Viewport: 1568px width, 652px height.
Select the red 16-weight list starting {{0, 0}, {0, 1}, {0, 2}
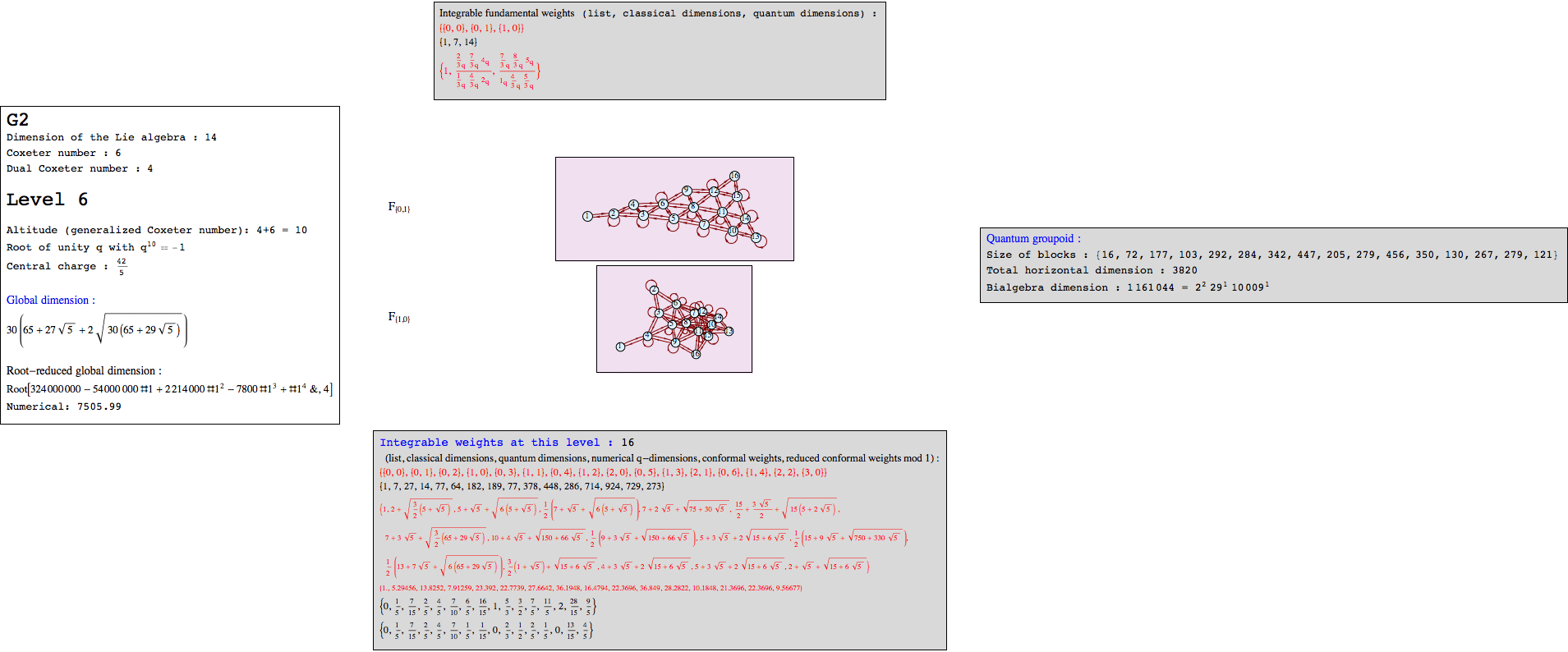pyautogui.click(x=603, y=472)
